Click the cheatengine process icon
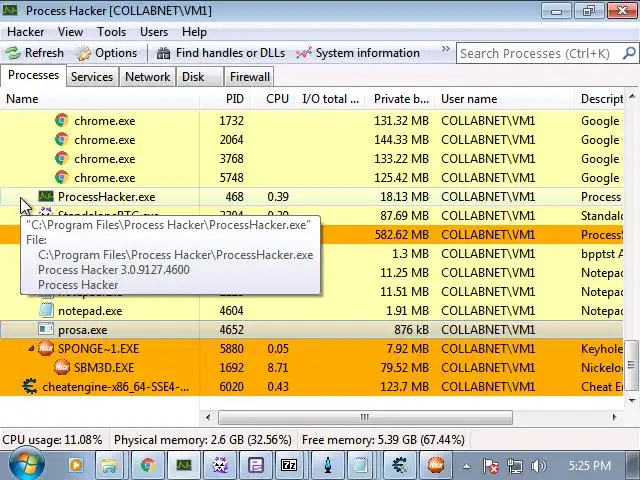The width and height of the screenshot is (640, 480). [30, 387]
